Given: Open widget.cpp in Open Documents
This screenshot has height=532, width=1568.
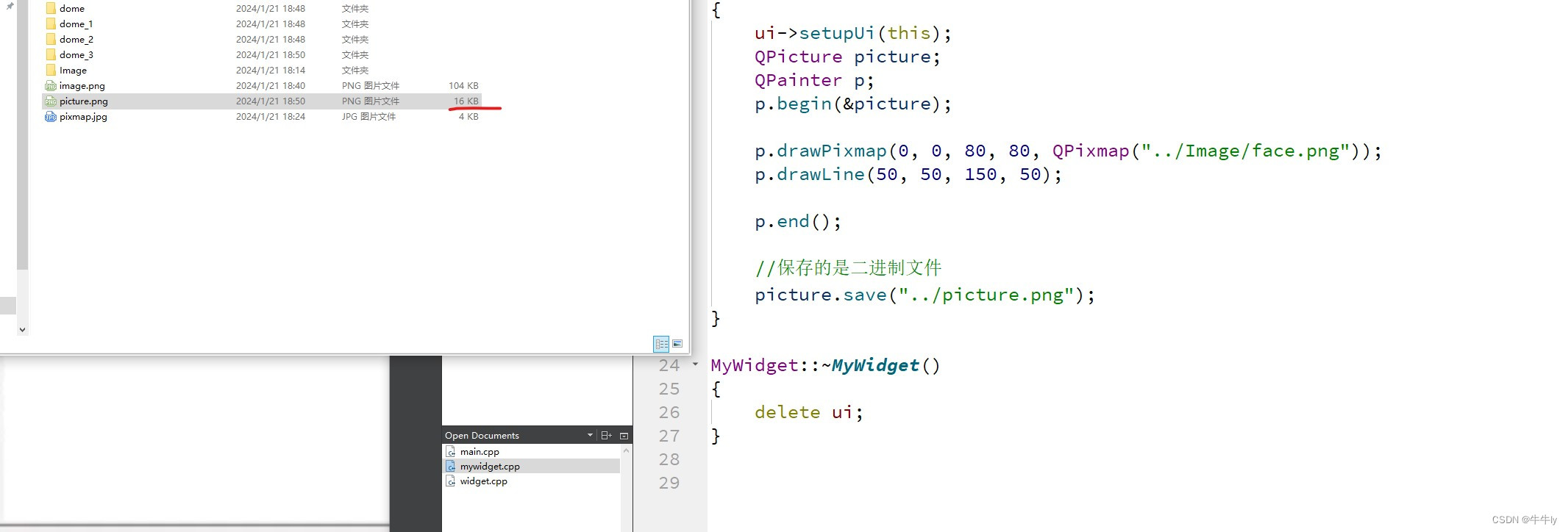Looking at the screenshot, I should [x=483, y=481].
